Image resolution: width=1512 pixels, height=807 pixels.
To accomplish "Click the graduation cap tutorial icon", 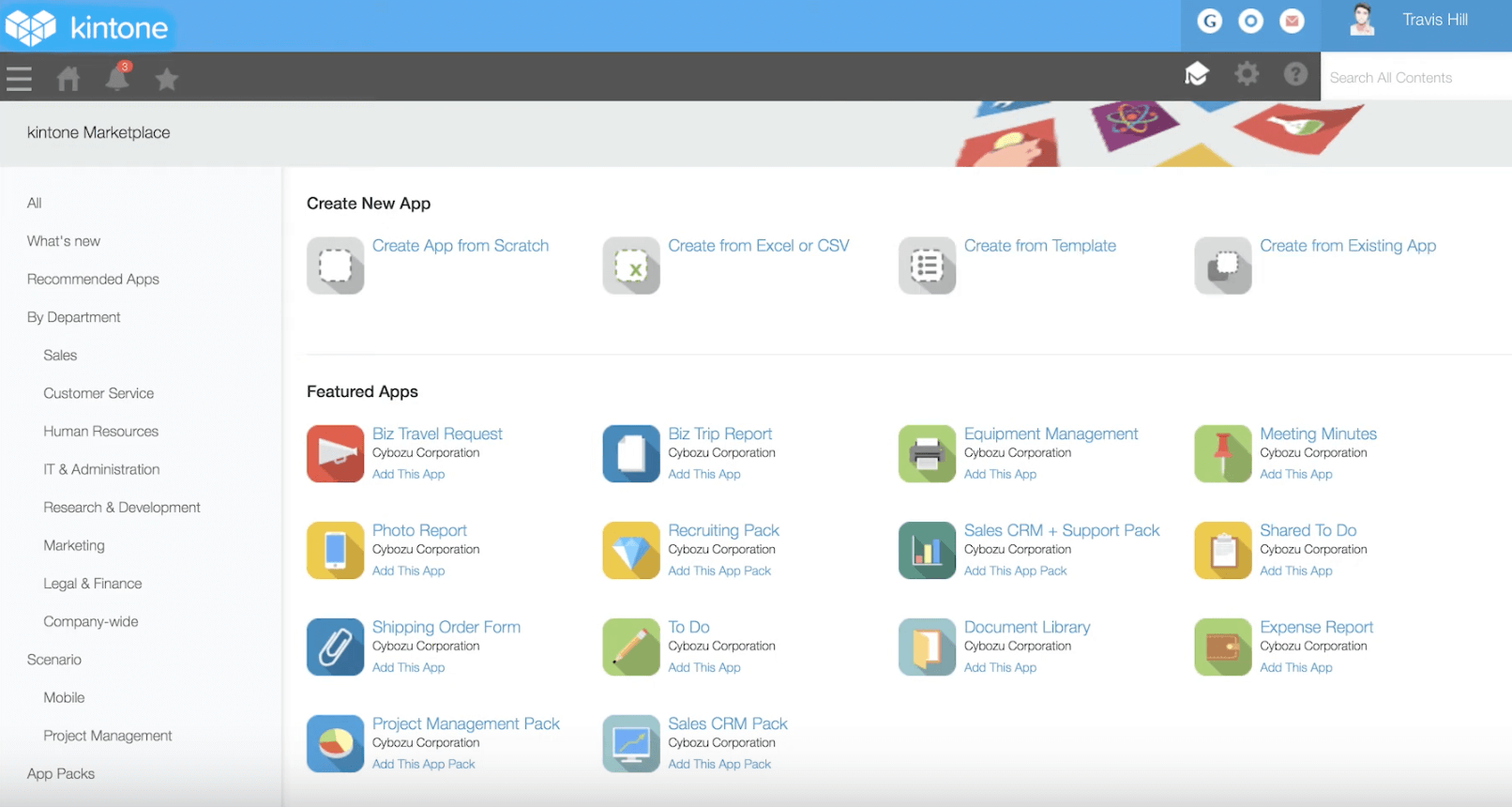I will click(1197, 74).
